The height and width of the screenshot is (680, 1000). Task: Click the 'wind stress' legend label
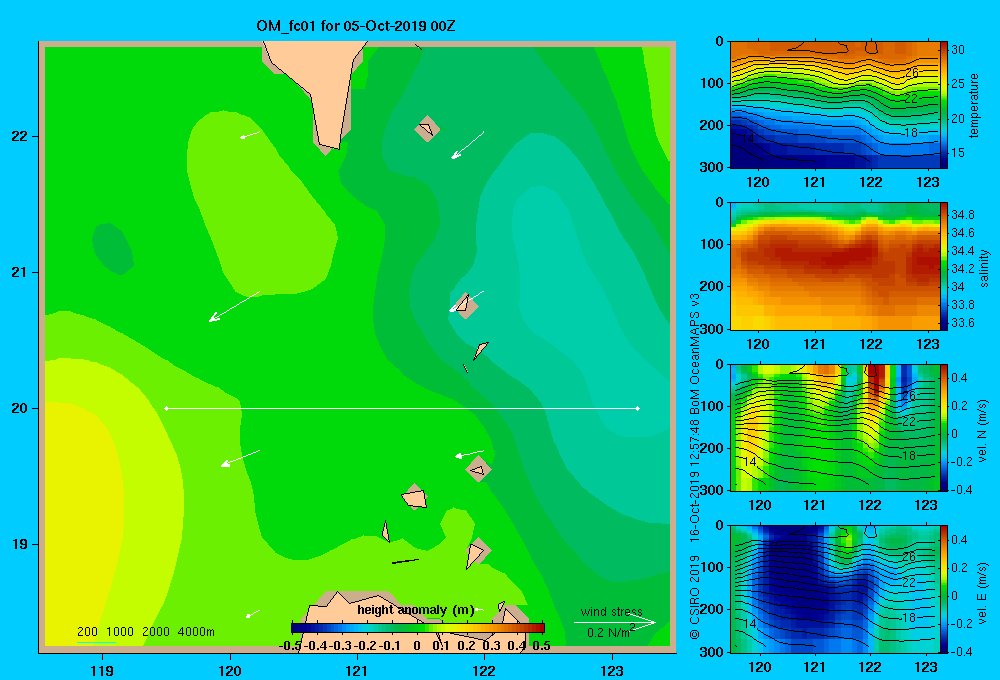pyautogui.click(x=611, y=611)
